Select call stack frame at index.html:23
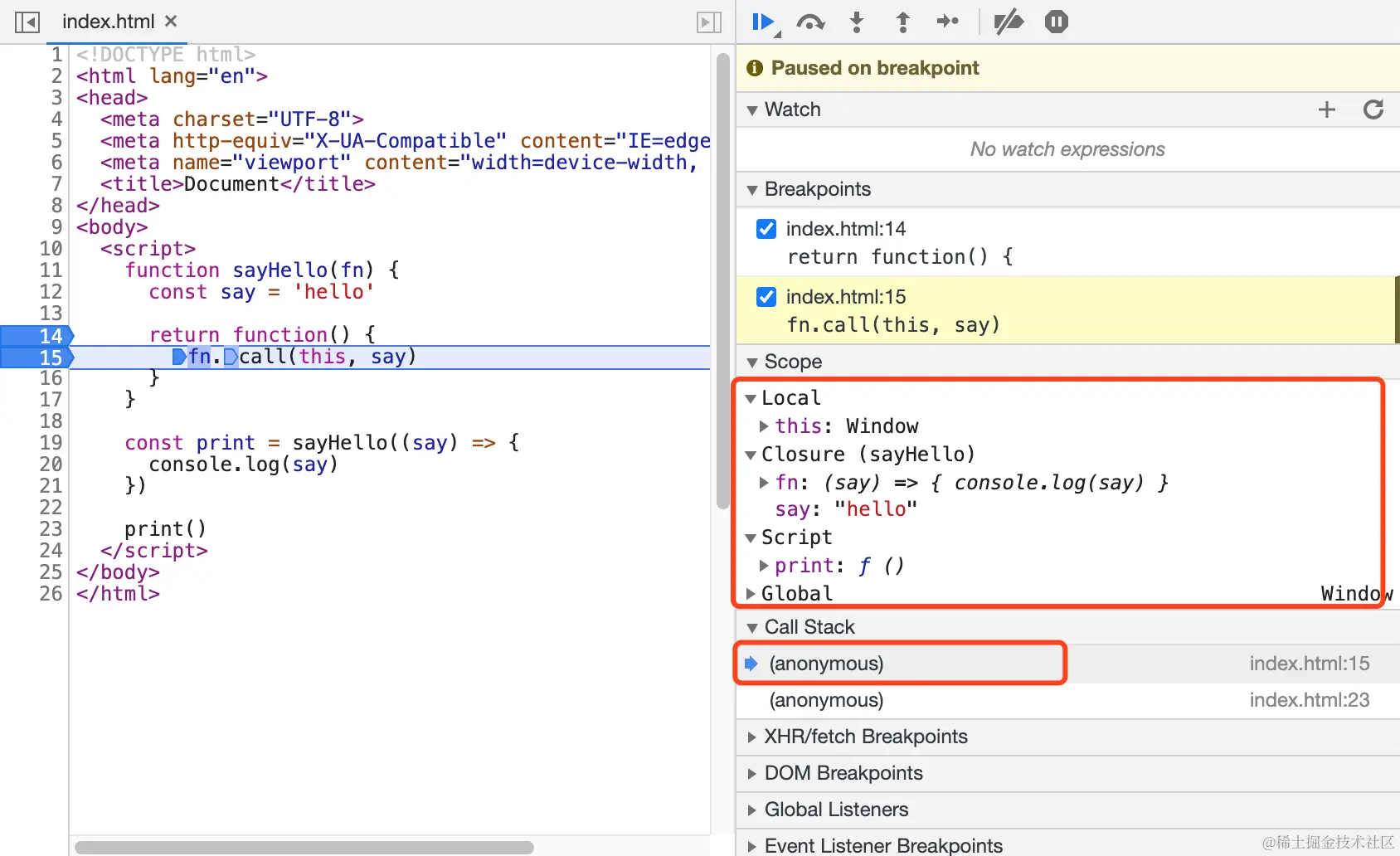Image resolution: width=1400 pixels, height=856 pixels. tap(1068, 700)
